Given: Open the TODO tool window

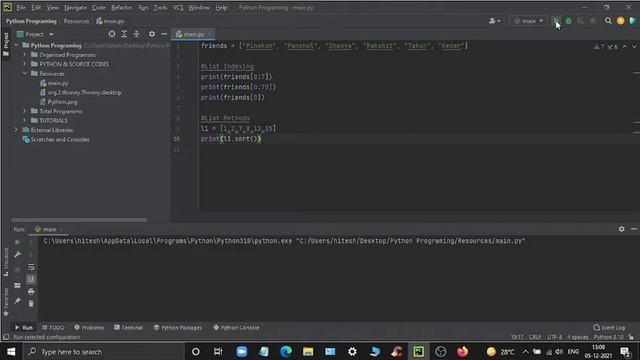Looking at the screenshot, I should (x=53, y=327).
